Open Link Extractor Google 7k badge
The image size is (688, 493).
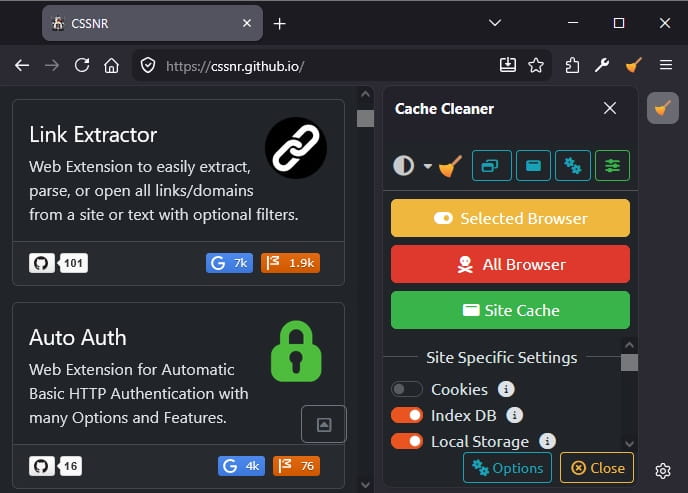coord(229,263)
